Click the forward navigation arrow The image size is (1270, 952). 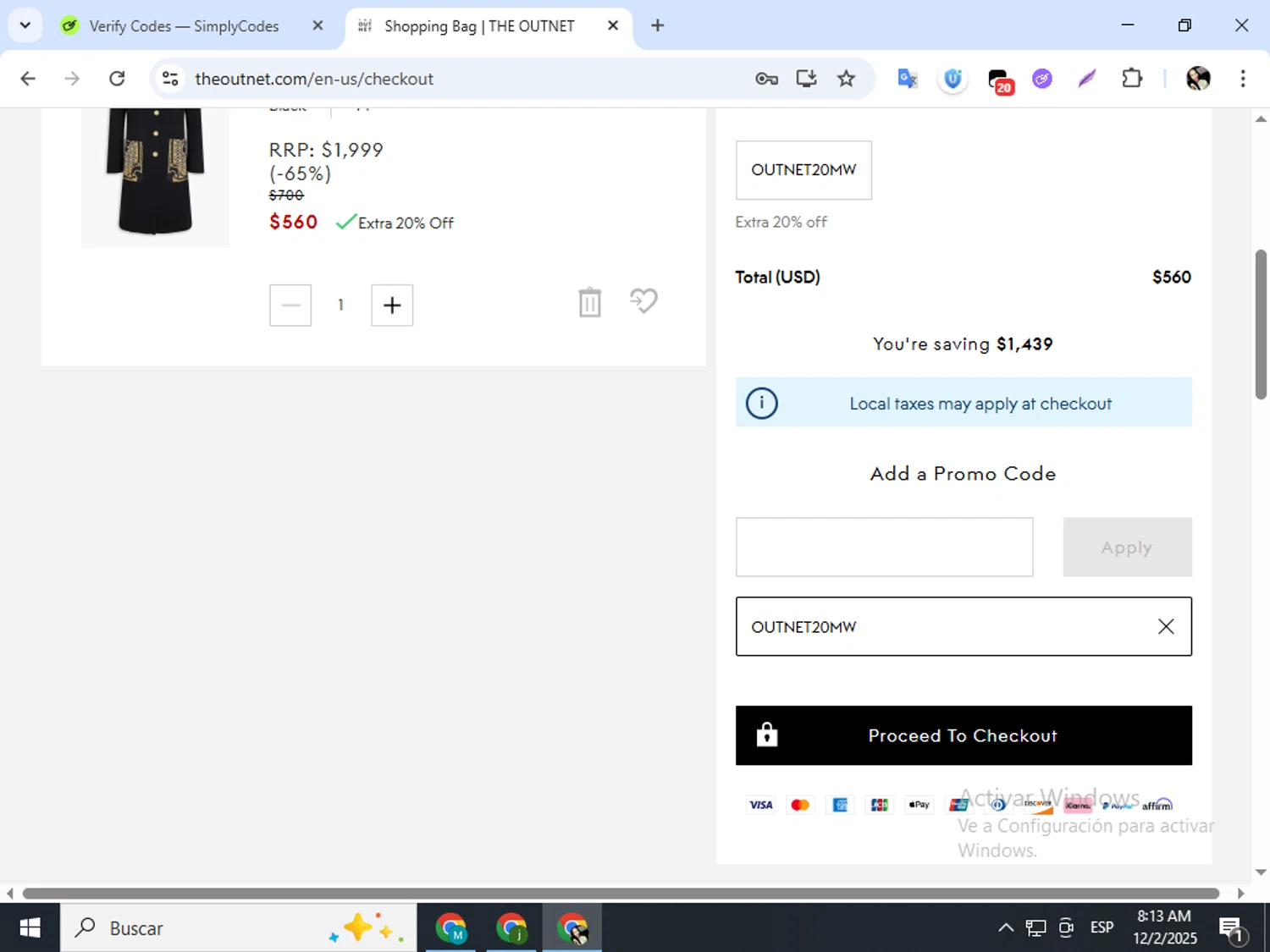pyautogui.click(x=72, y=79)
